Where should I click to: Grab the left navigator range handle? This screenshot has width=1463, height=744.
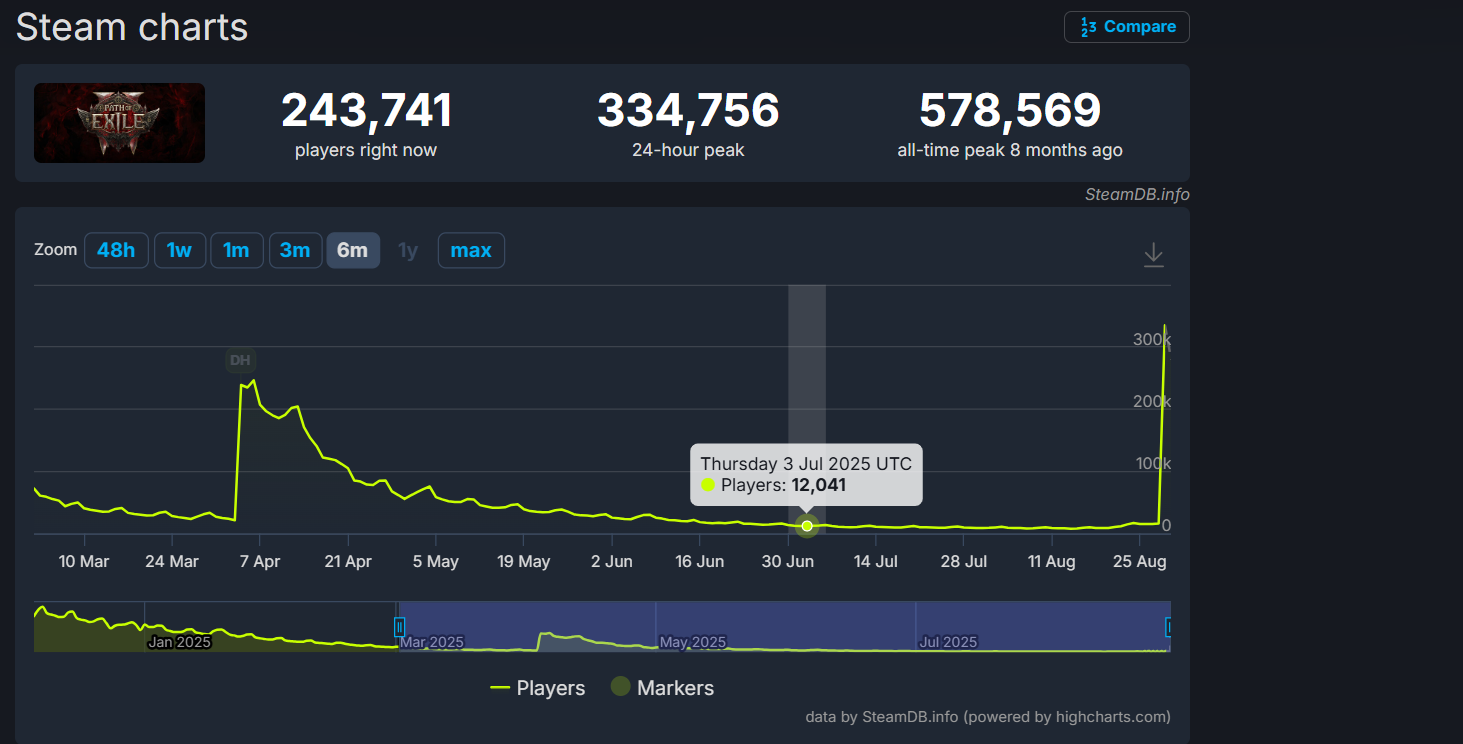(x=399, y=627)
